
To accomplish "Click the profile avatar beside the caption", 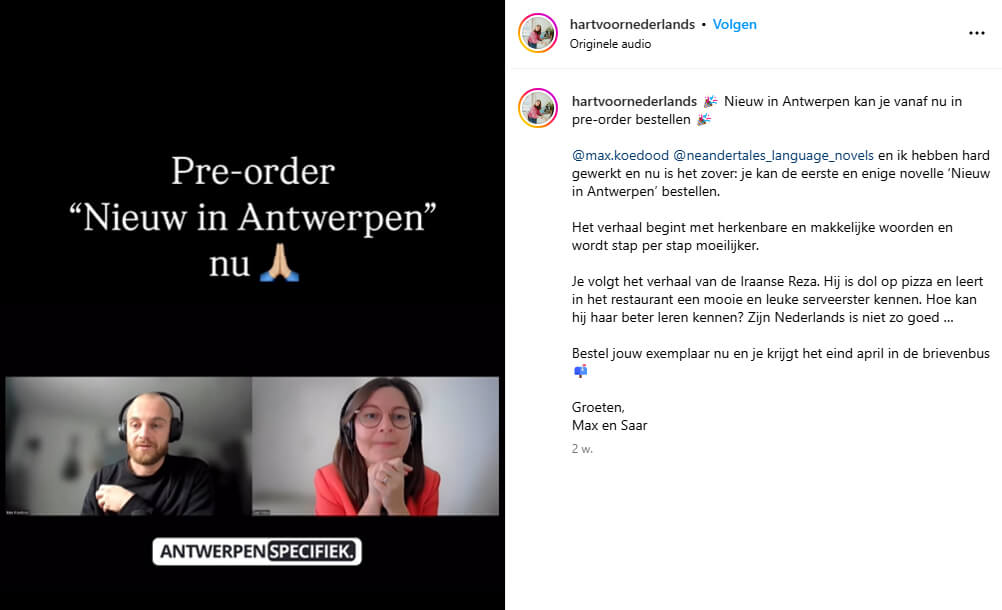I will 538,108.
